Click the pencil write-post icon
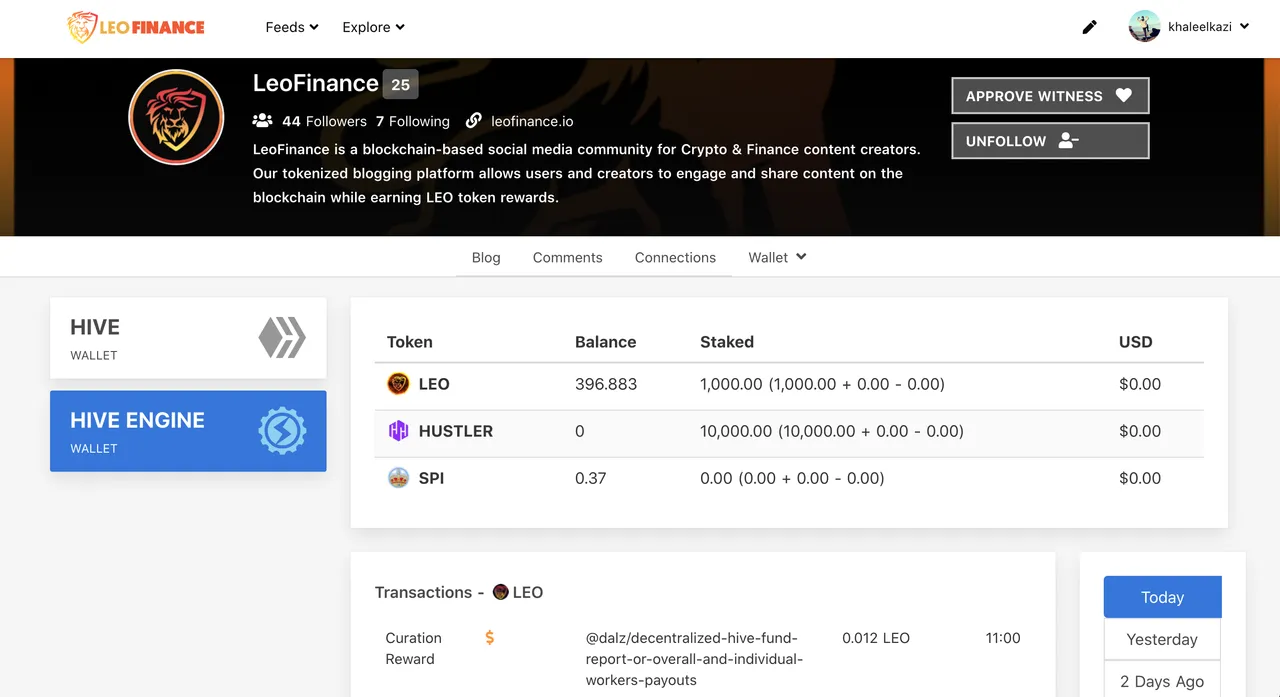The height and width of the screenshot is (697, 1280). tap(1090, 27)
